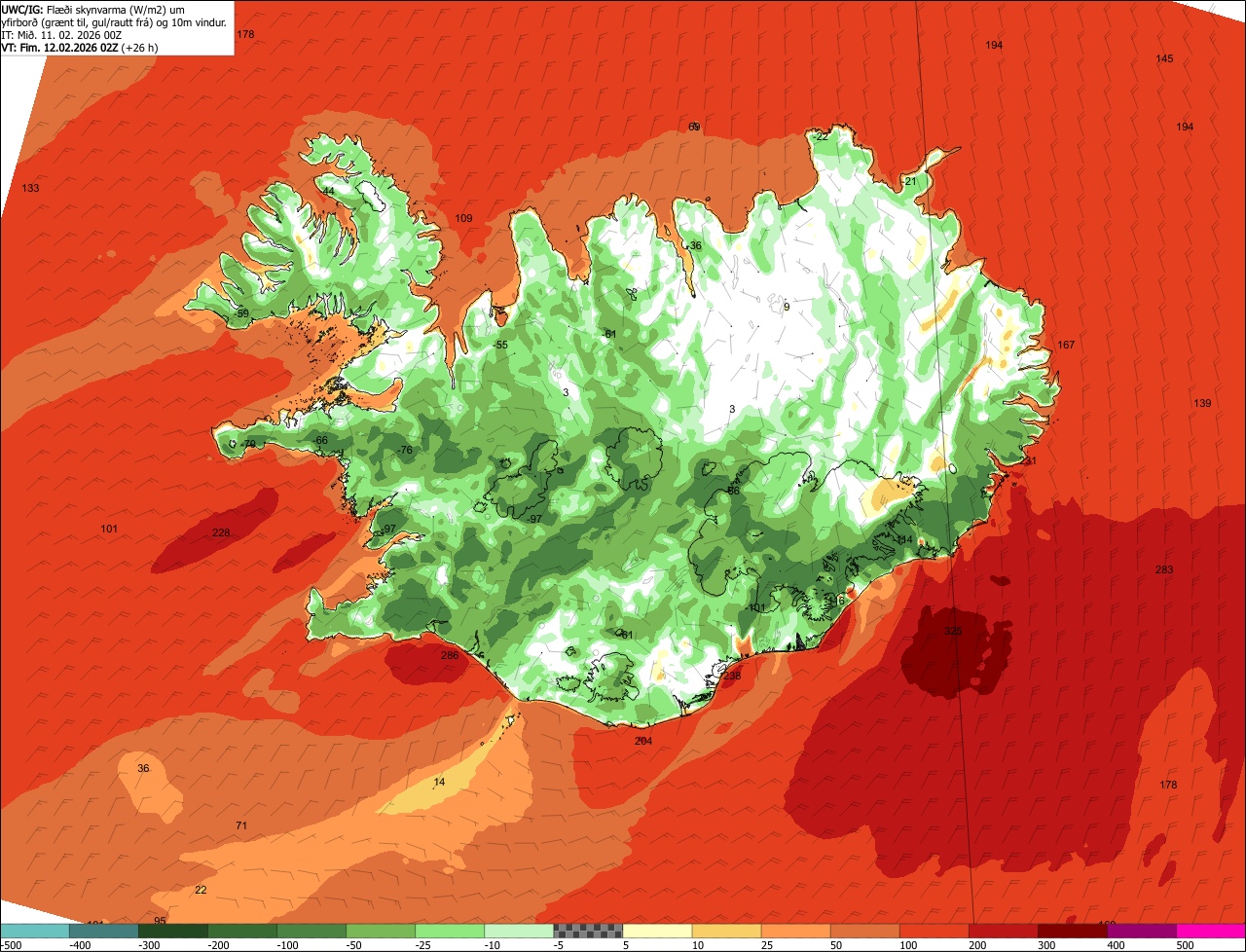The height and width of the screenshot is (952, 1246).
Task: Select the light green swatch from -25 to -10
Action: (450, 931)
